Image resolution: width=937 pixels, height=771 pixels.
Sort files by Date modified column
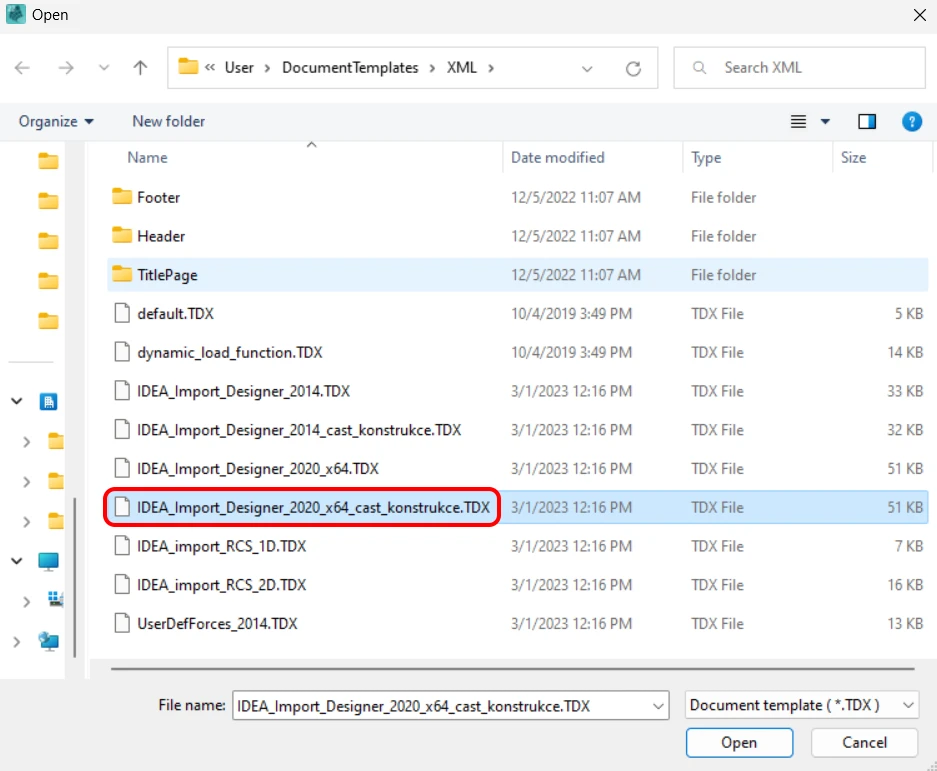[558, 158]
